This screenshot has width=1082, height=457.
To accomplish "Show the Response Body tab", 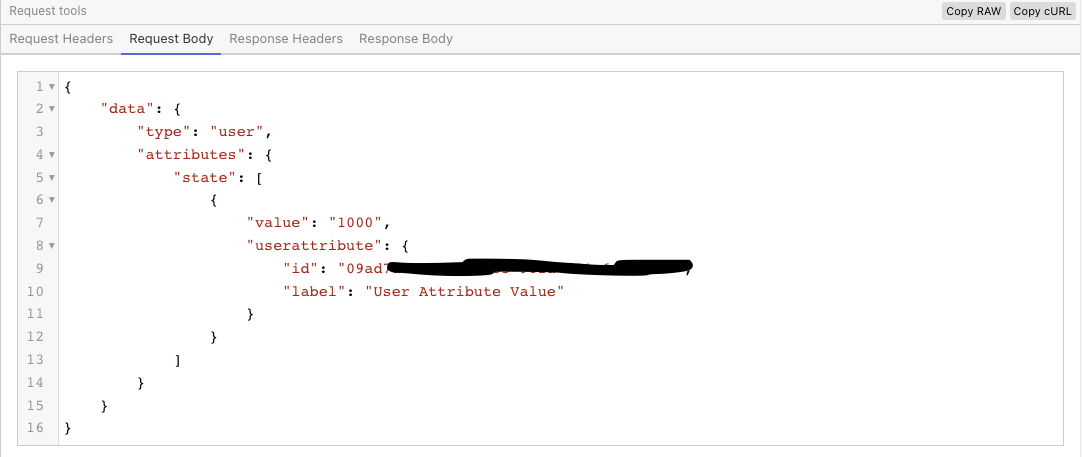I will [406, 39].
